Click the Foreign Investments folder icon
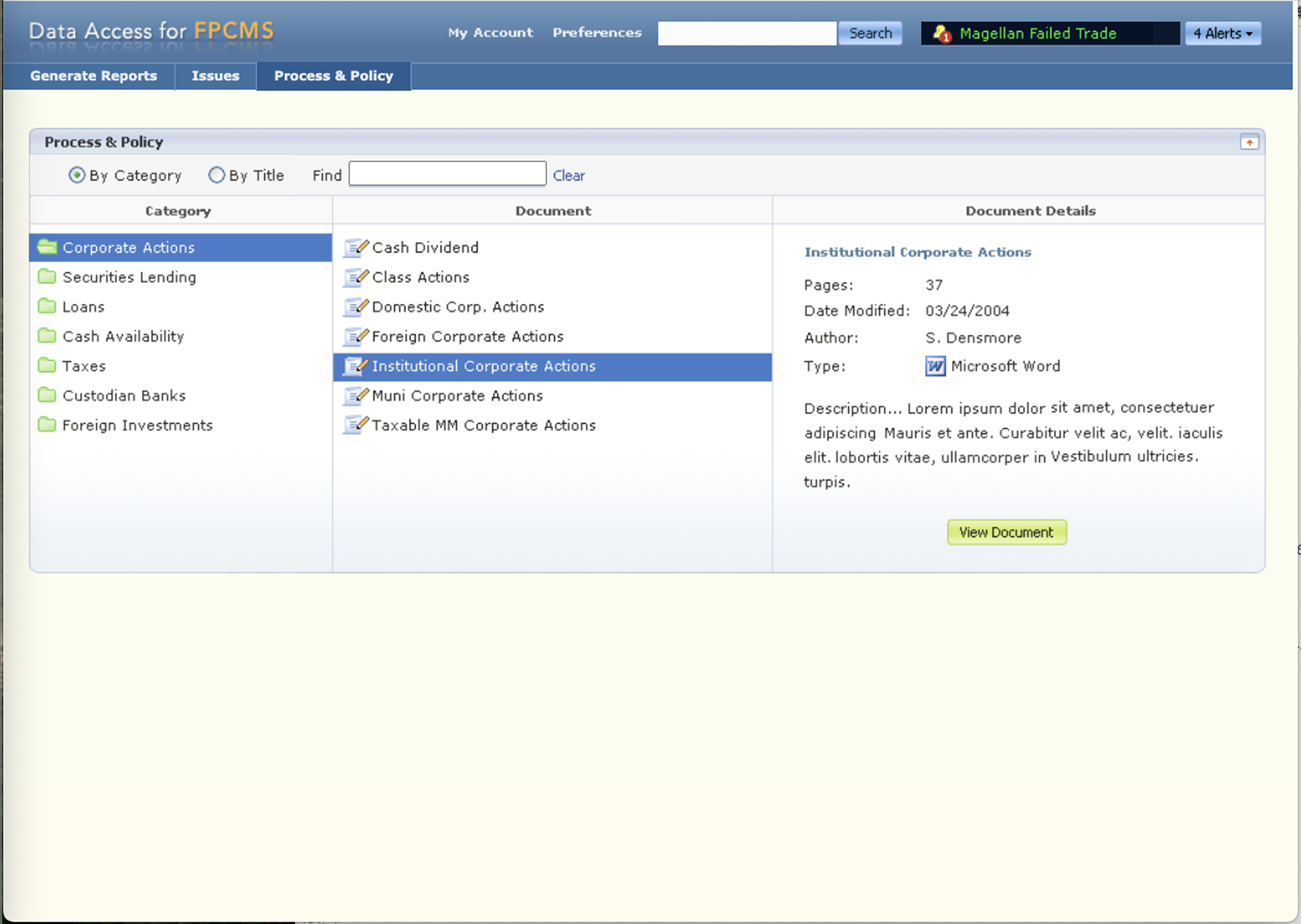Screen dimensions: 1301x924 click(x=47, y=425)
